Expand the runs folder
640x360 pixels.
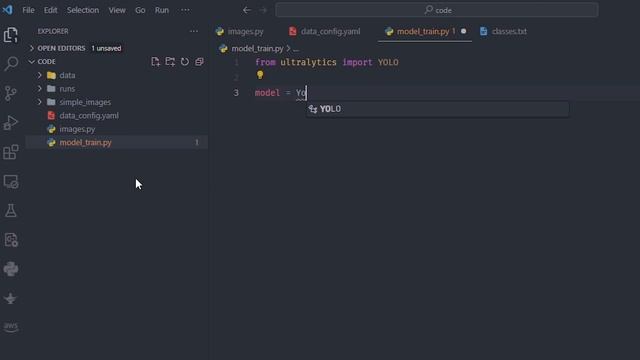(40, 89)
